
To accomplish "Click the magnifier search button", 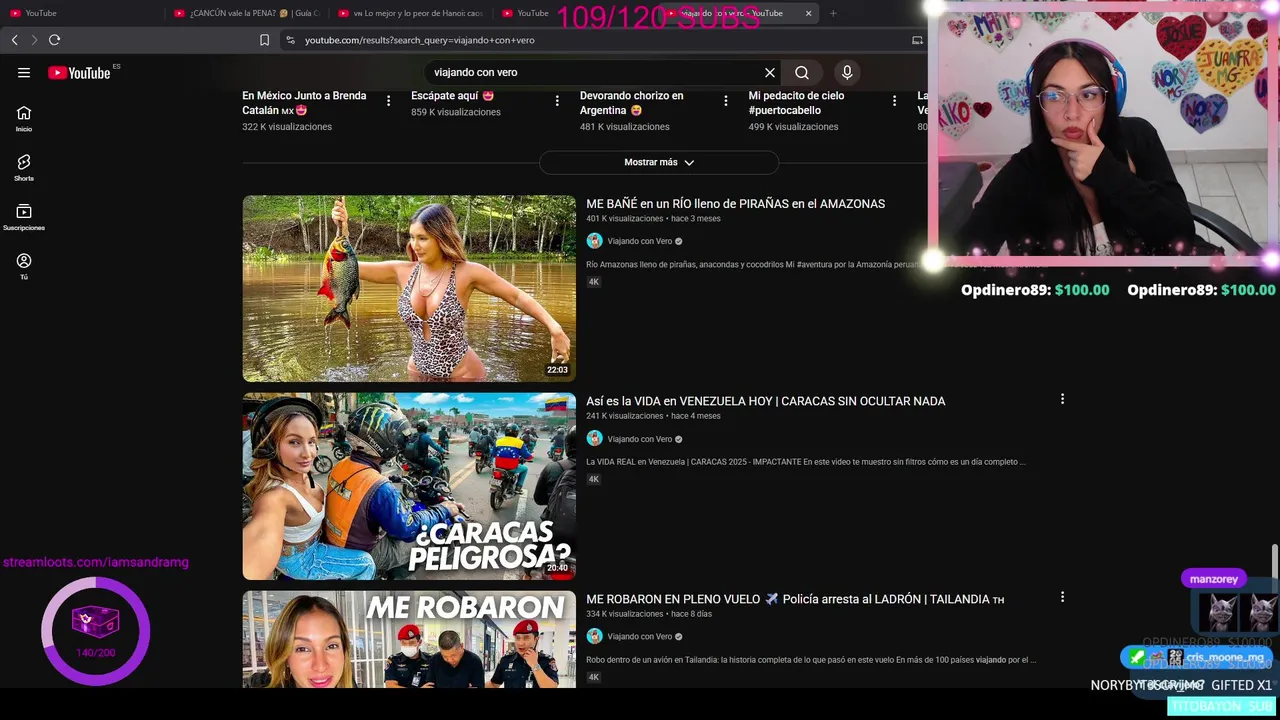I will coord(802,72).
